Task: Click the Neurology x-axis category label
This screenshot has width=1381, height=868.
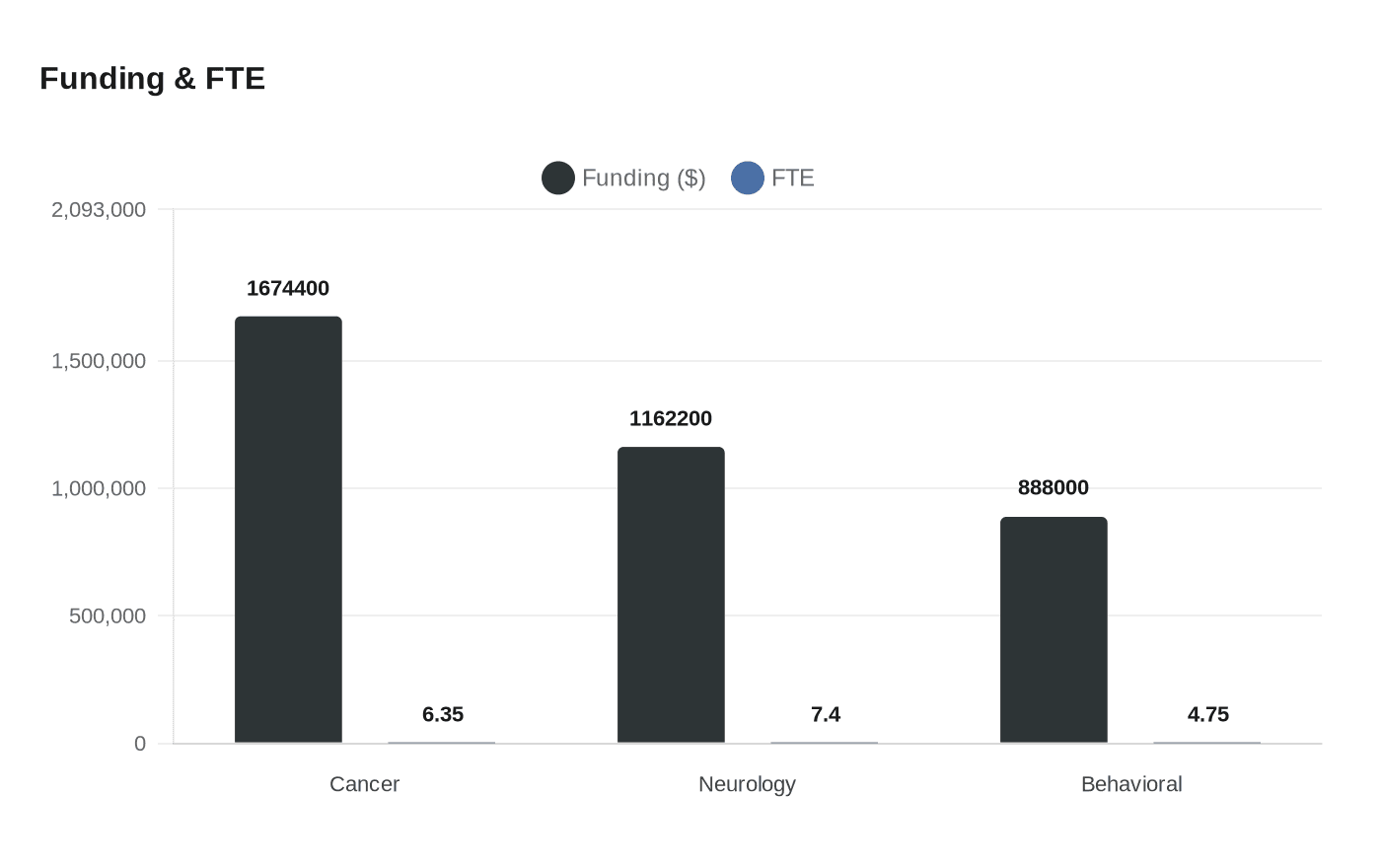Action: pyautogui.click(x=747, y=785)
